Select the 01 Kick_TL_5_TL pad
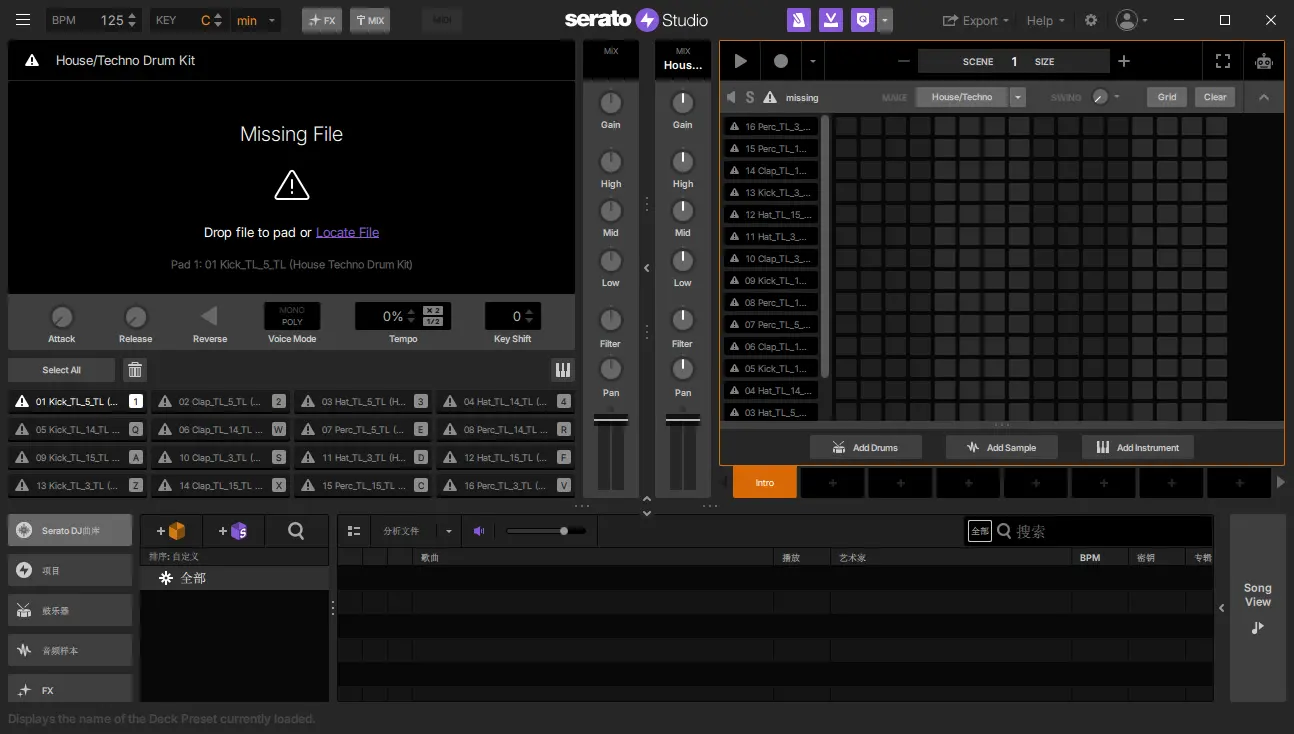Screen dimensions: 1294x734 [75, 401]
